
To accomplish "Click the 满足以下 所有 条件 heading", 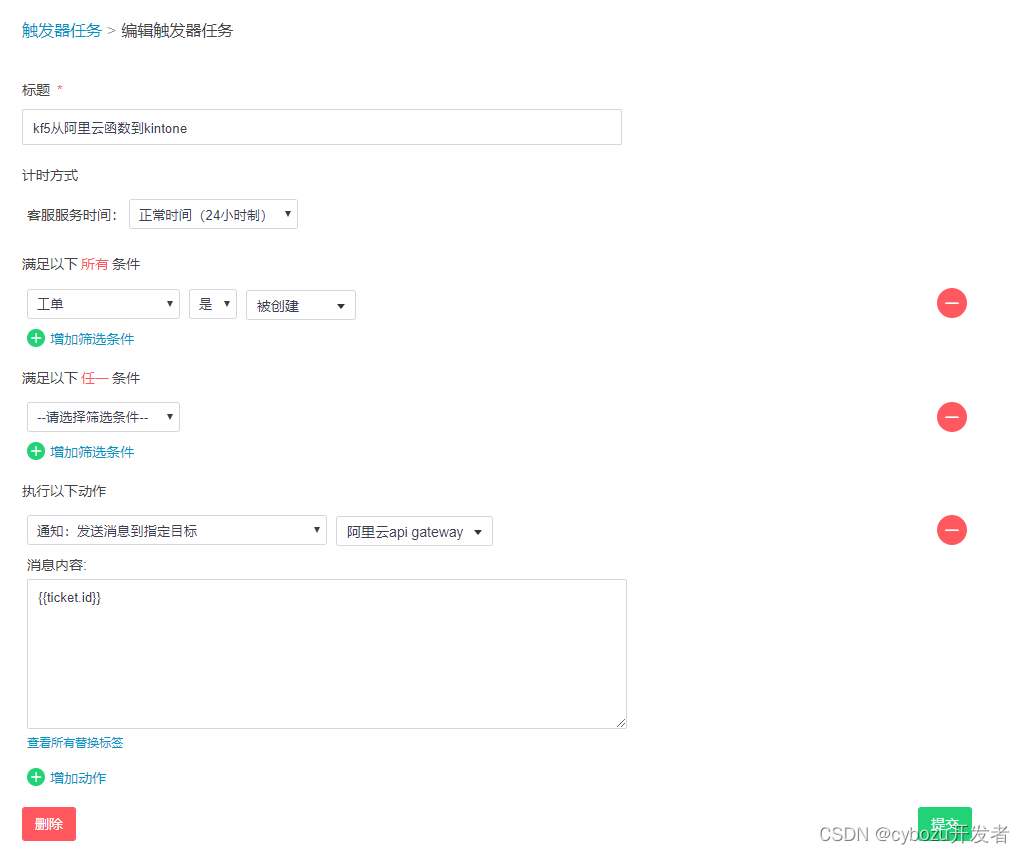I will 81,264.
